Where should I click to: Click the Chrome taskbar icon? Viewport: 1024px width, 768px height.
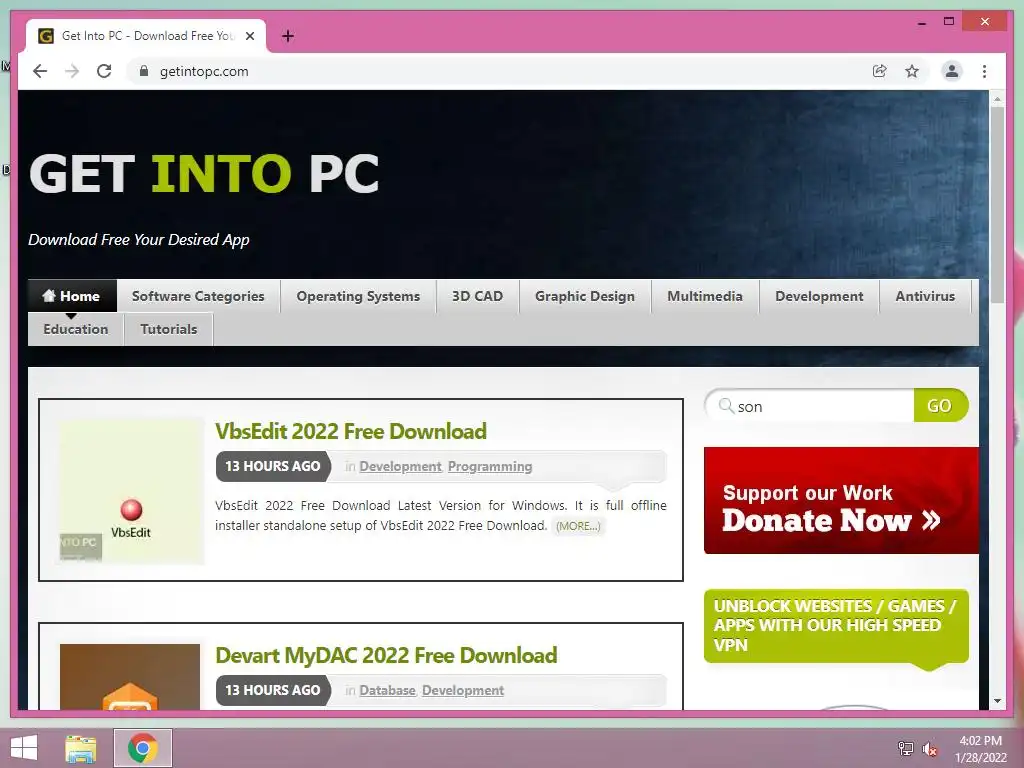pyautogui.click(x=143, y=748)
